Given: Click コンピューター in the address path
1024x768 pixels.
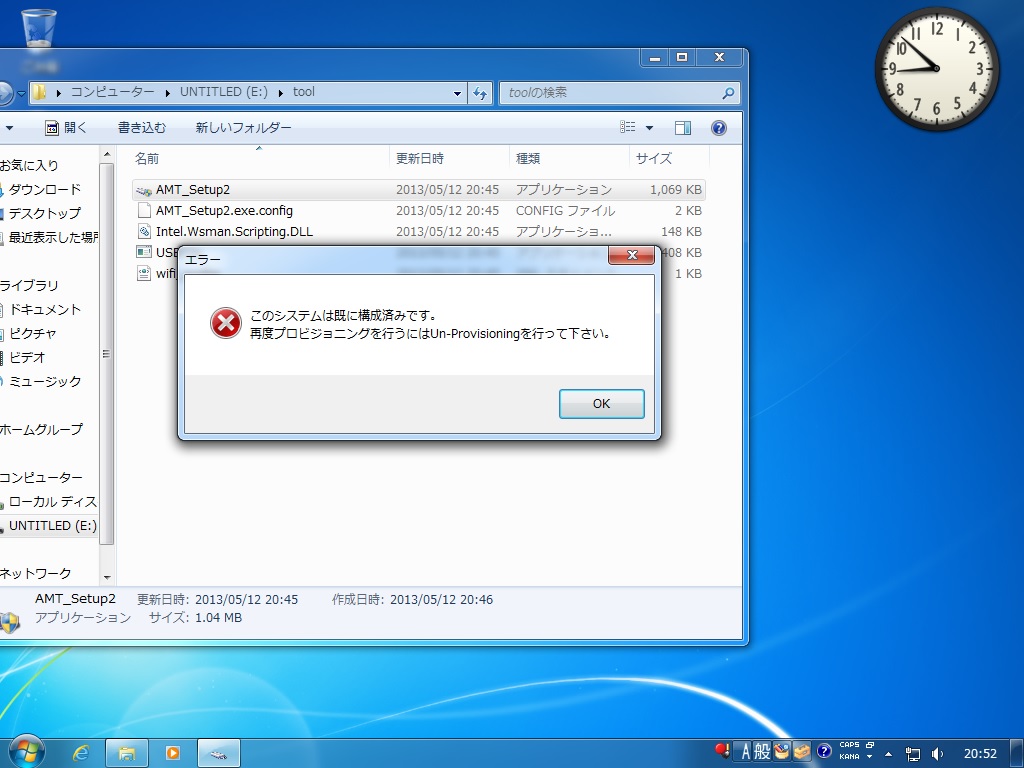Looking at the screenshot, I should tap(112, 92).
